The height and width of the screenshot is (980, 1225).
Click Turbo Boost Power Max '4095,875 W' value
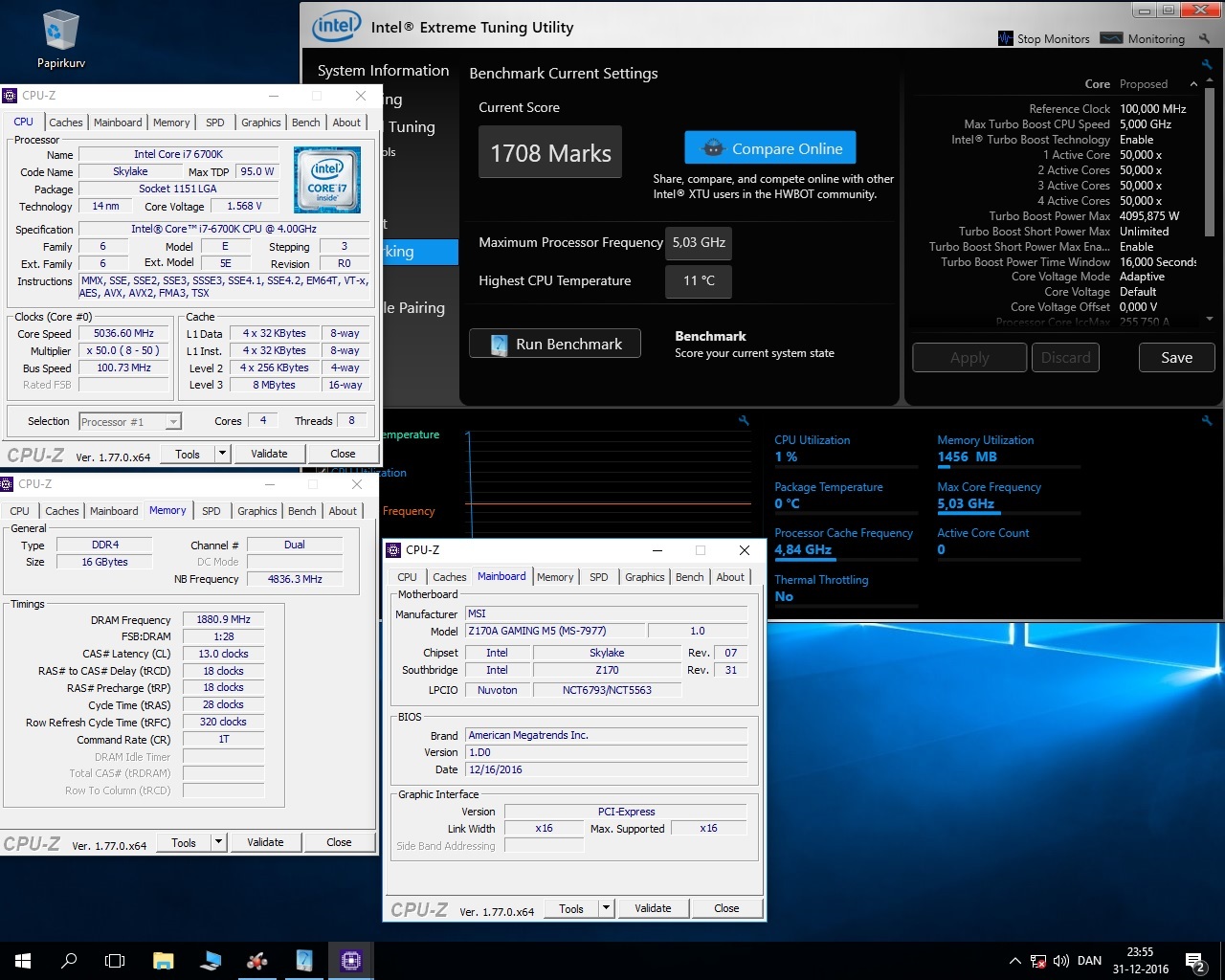pos(1149,216)
